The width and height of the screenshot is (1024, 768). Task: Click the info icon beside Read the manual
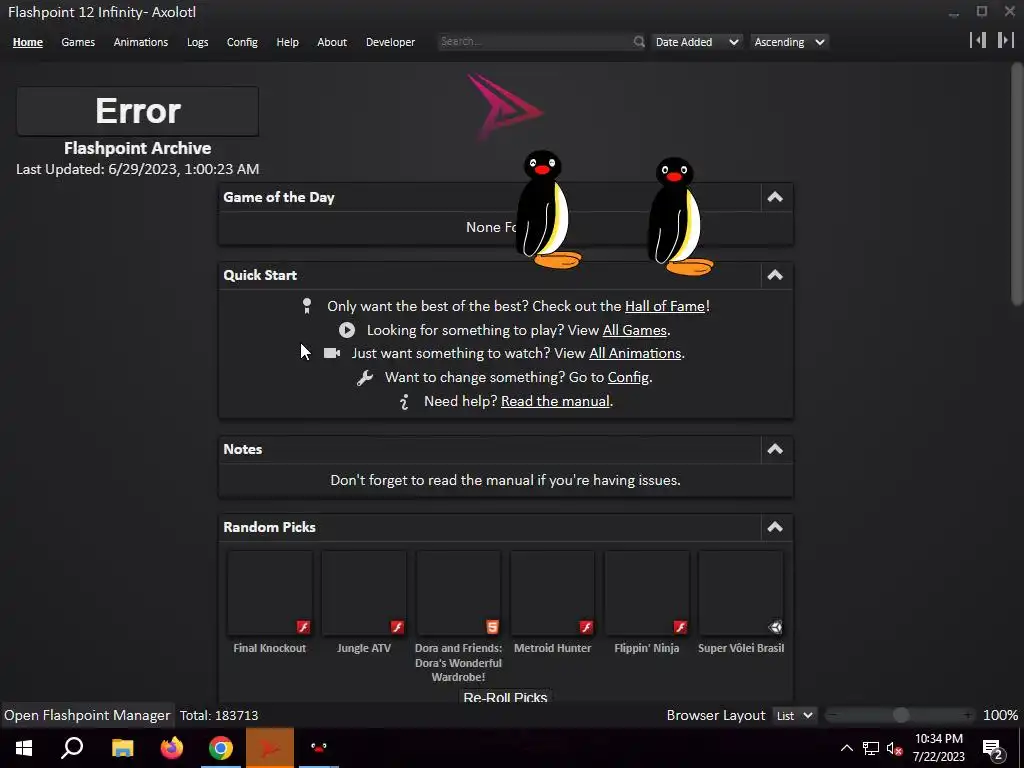[x=405, y=402]
